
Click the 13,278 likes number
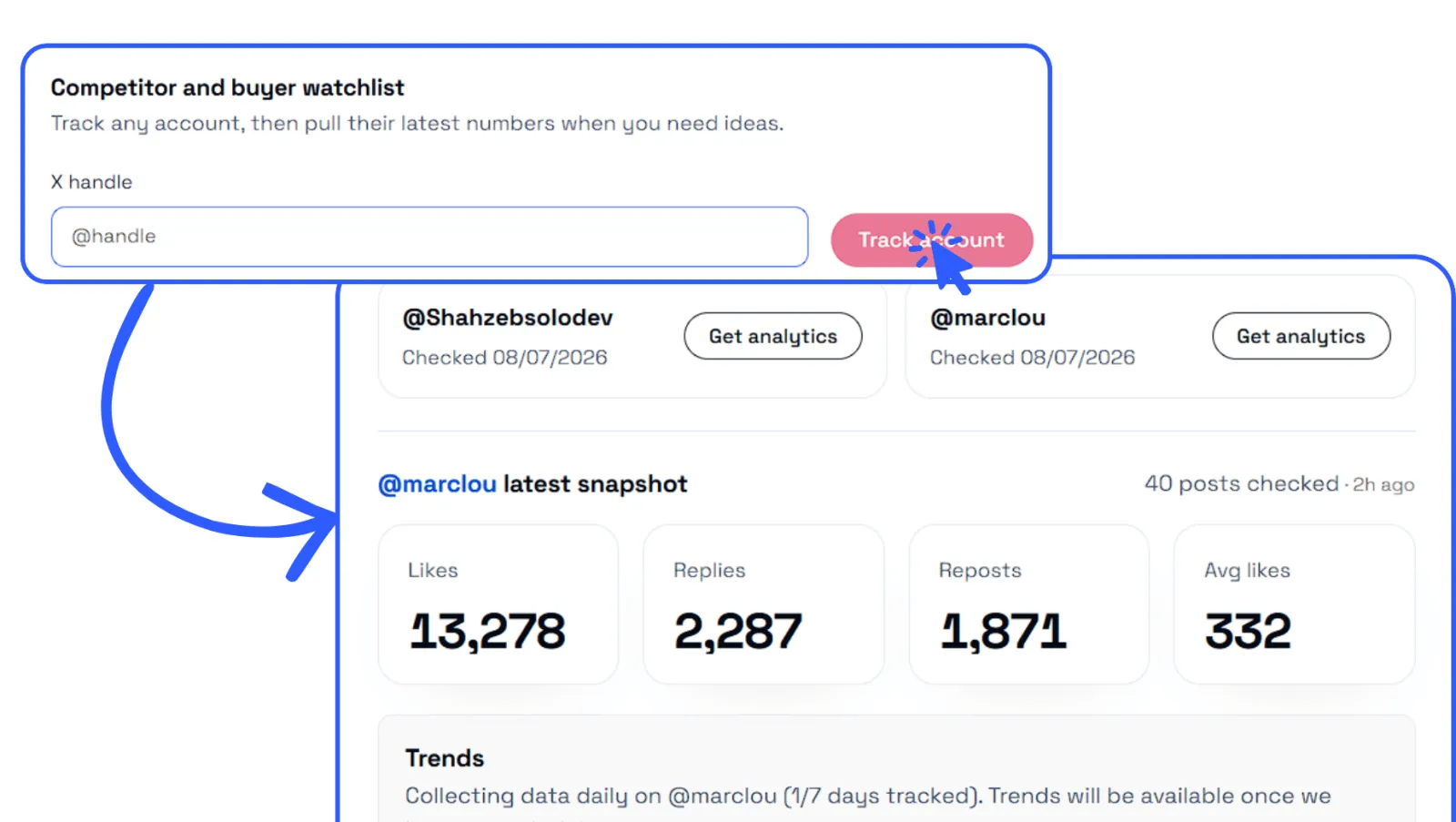pyautogui.click(x=488, y=631)
